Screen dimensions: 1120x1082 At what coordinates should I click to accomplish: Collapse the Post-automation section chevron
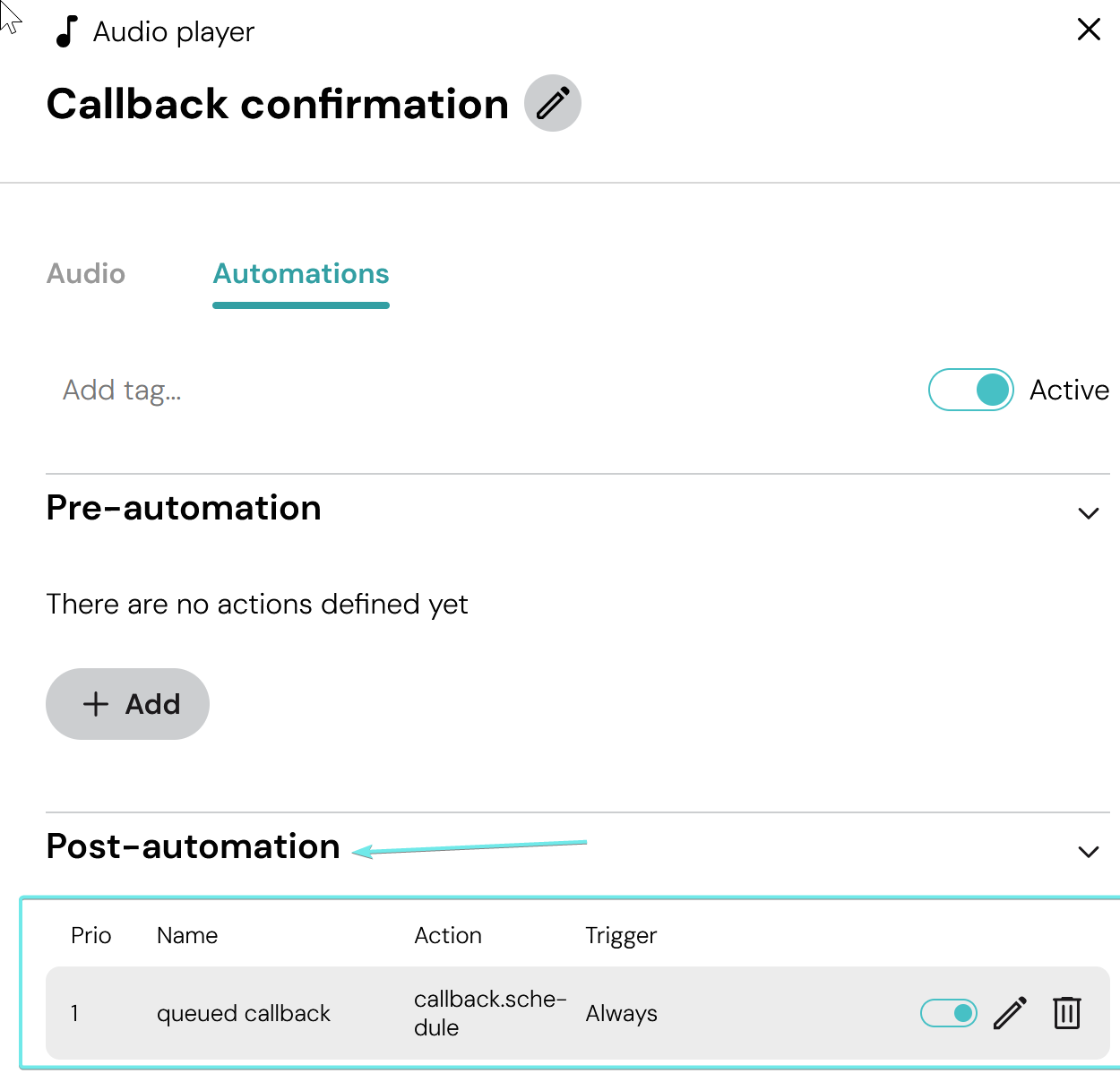(x=1089, y=852)
